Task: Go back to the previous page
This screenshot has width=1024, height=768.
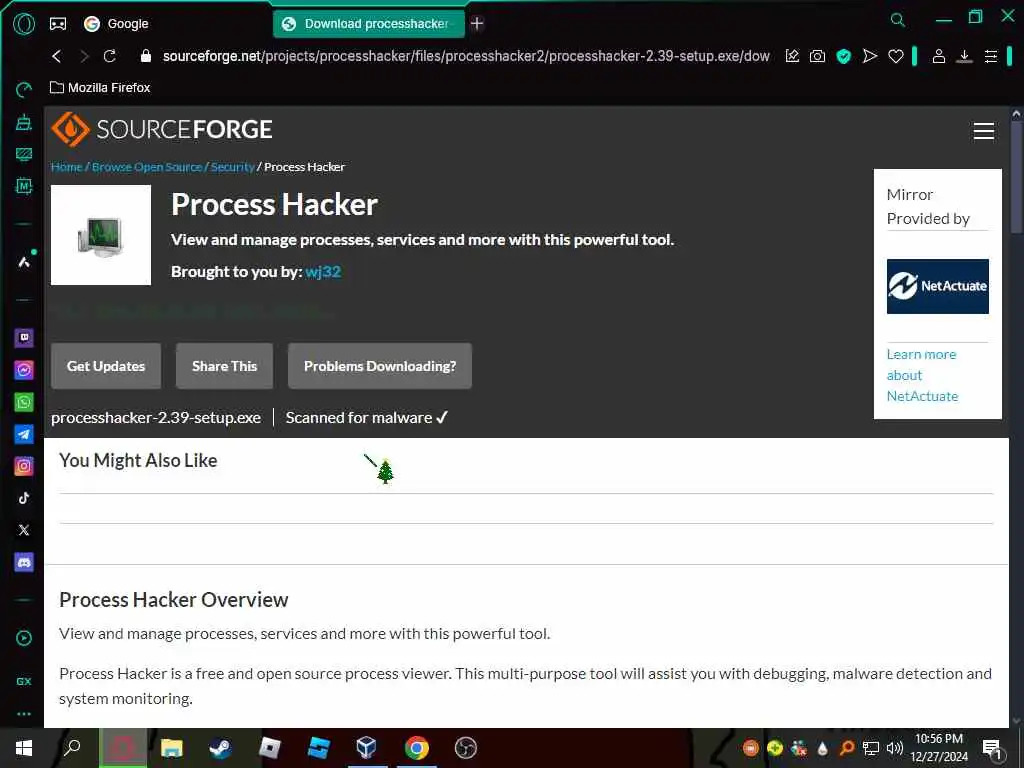Action: (57, 57)
